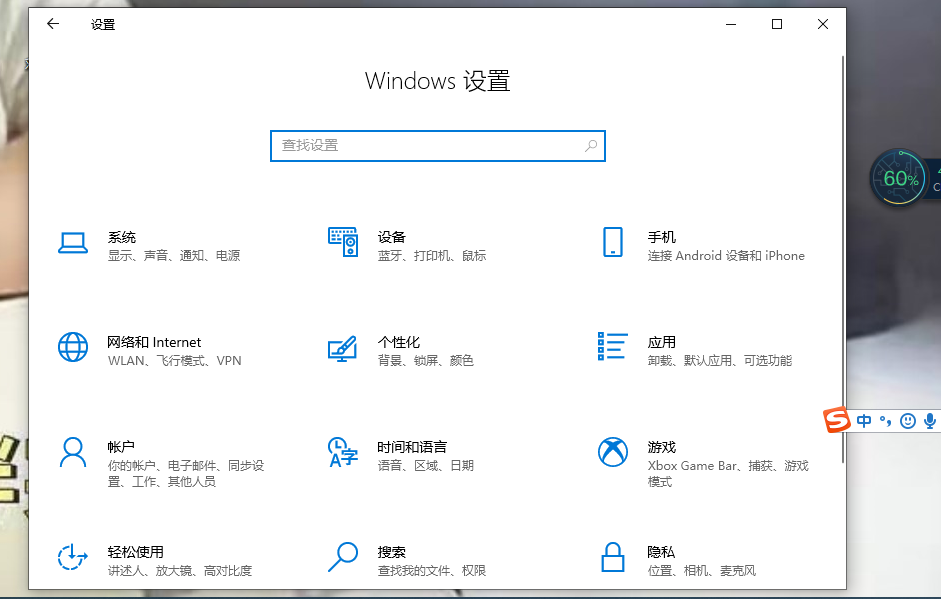This screenshot has height=599, width=941.
Task: Toggle Chinese/English input with 中 icon
Action: (864, 420)
